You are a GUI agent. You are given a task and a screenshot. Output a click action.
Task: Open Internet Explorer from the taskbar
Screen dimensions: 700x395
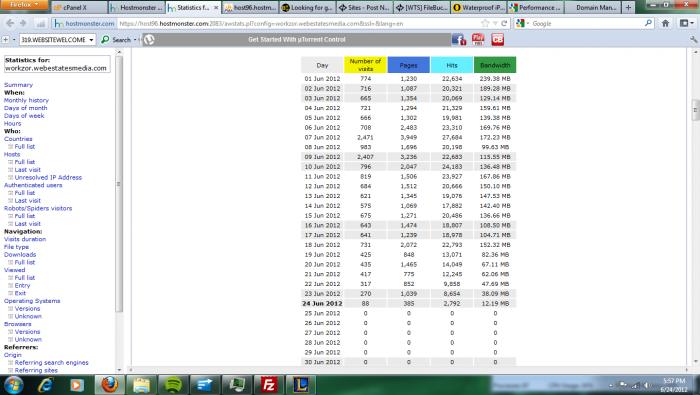point(45,385)
